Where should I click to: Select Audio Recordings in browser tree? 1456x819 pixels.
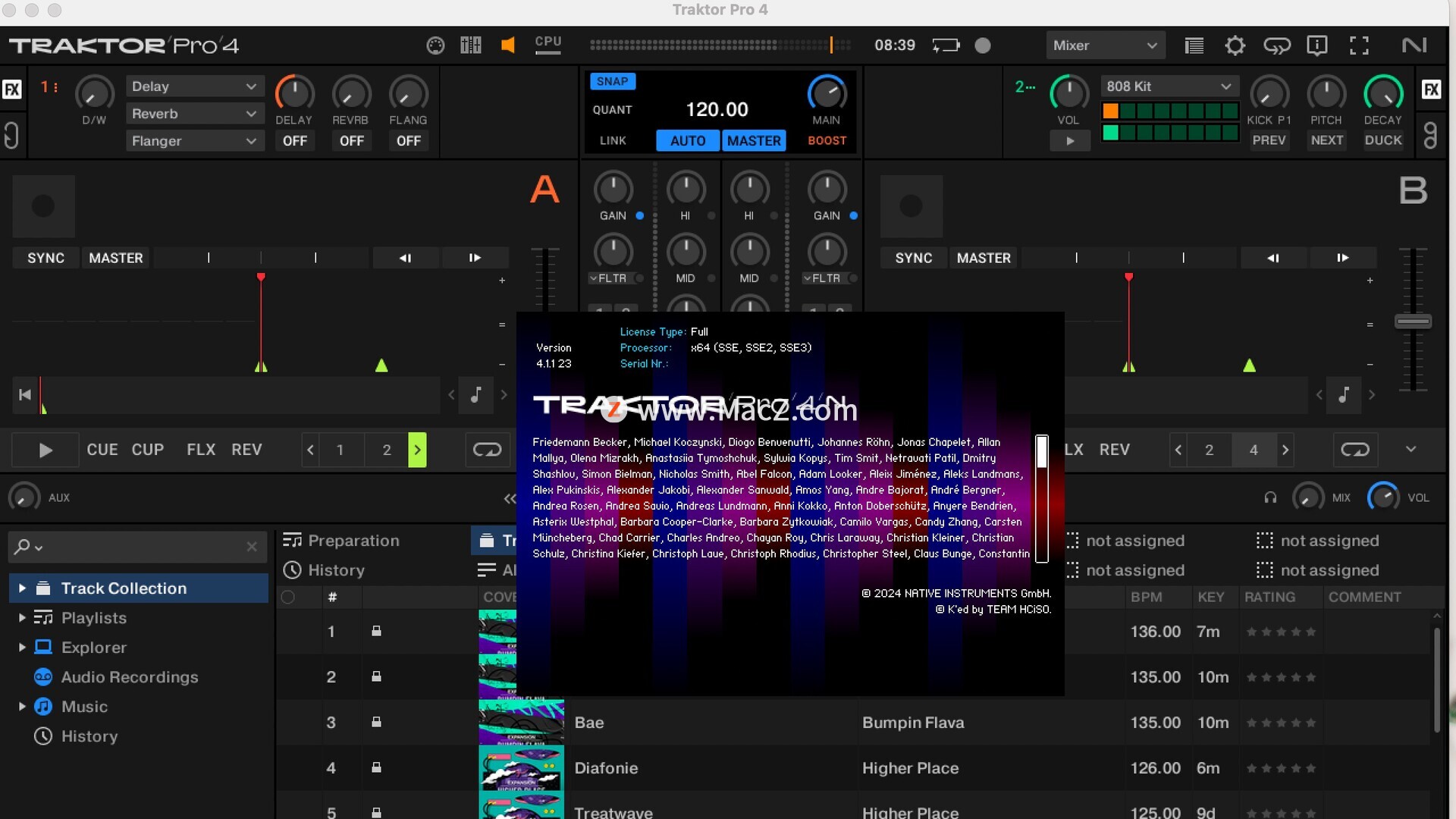(x=129, y=677)
